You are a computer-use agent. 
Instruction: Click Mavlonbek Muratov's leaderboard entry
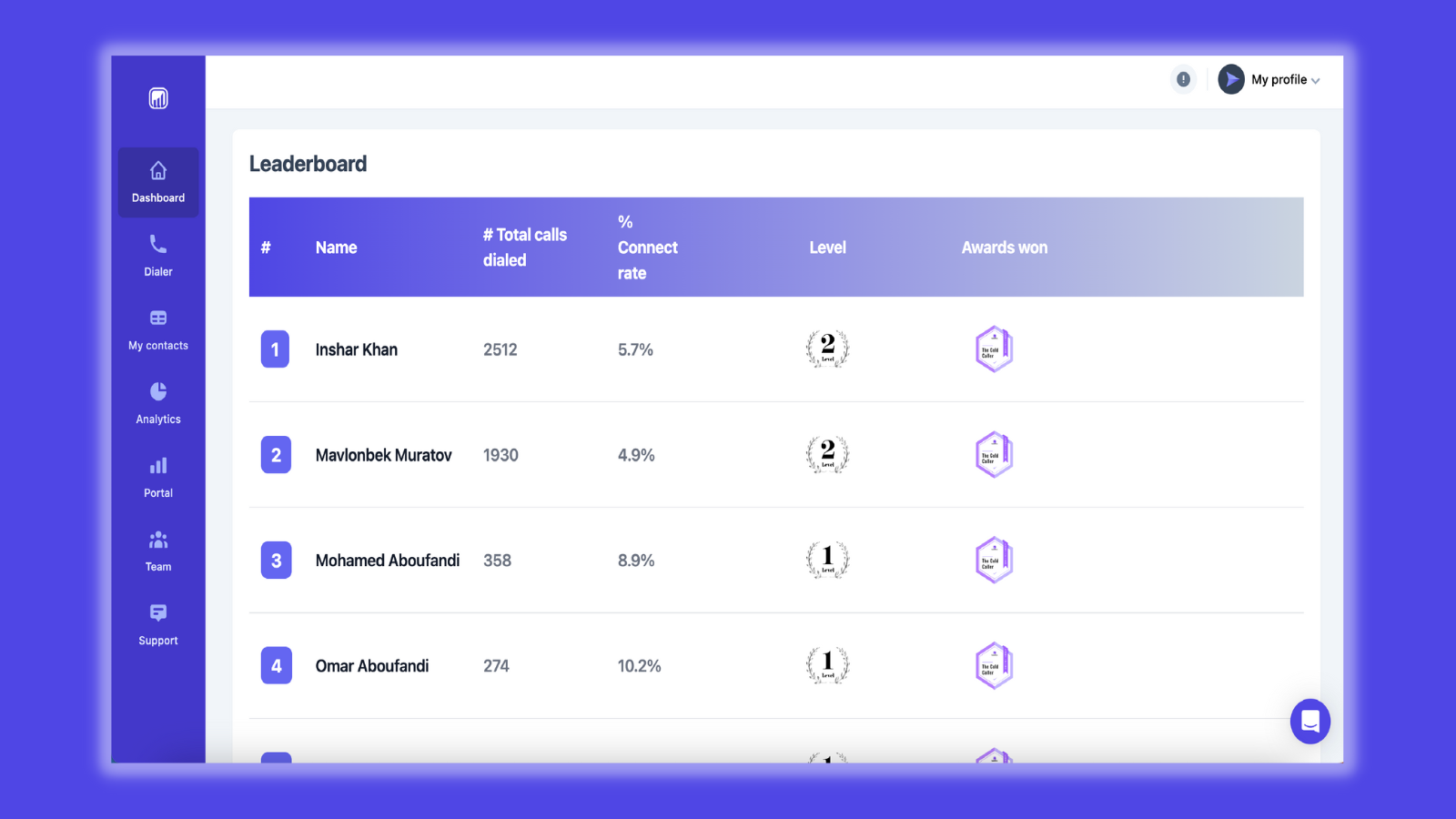(385, 455)
